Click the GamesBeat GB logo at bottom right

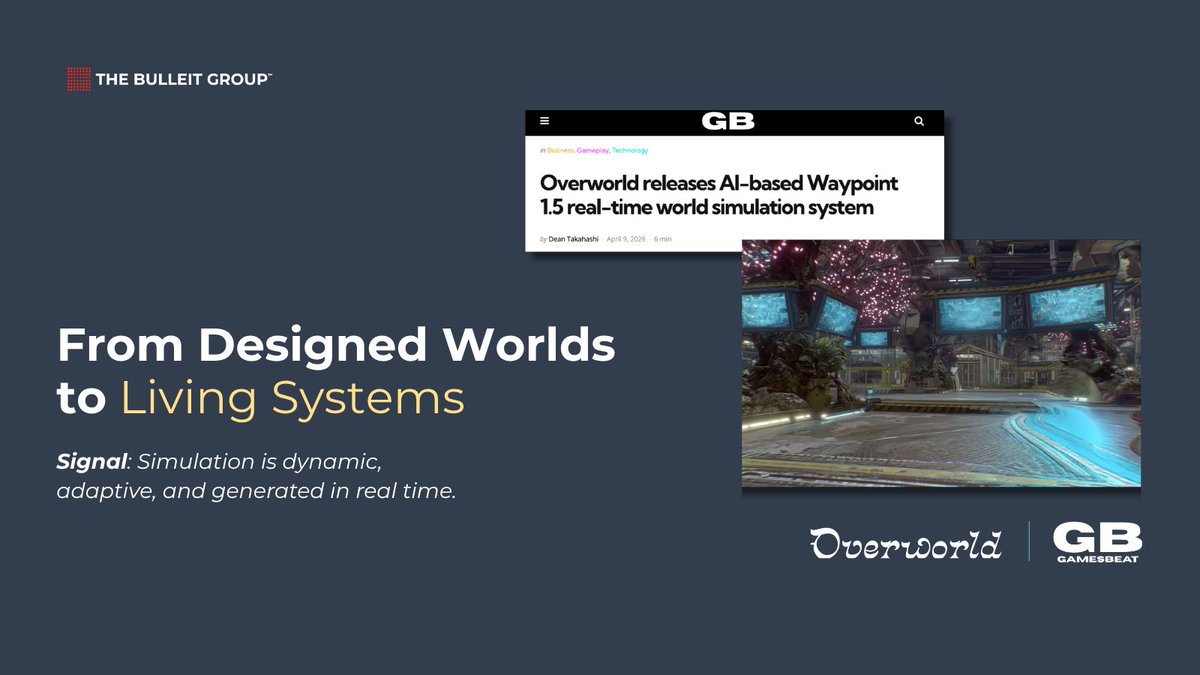coord(1097,543)
